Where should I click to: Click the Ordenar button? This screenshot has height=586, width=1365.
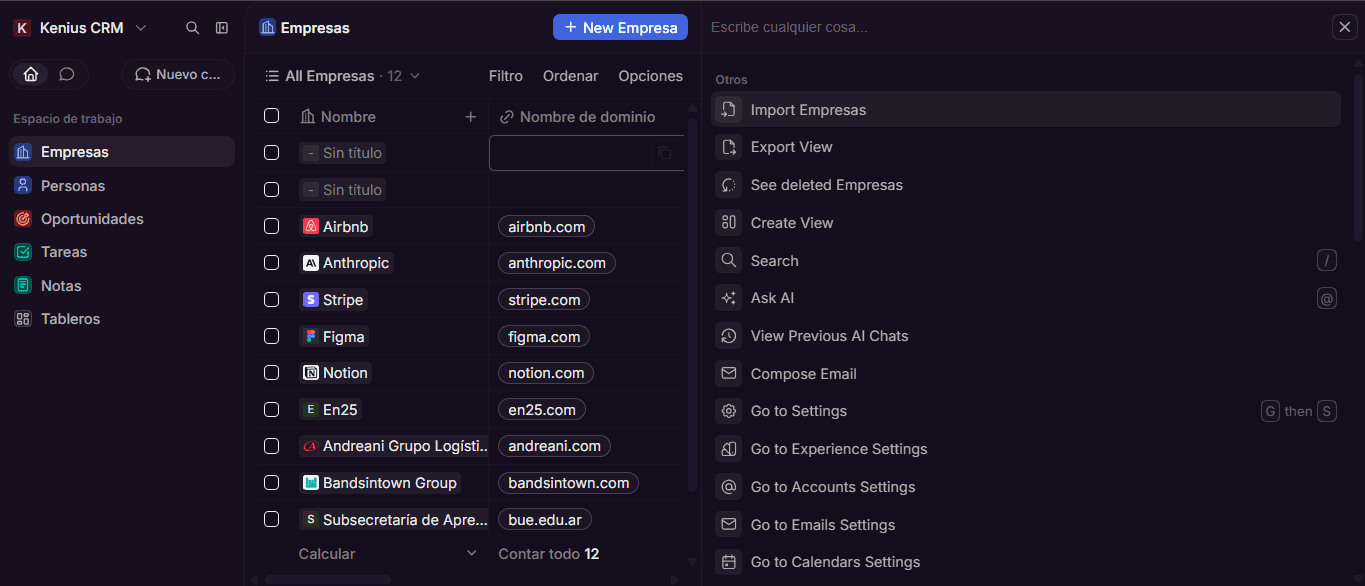pyautogui.click(x=570, y=76)
